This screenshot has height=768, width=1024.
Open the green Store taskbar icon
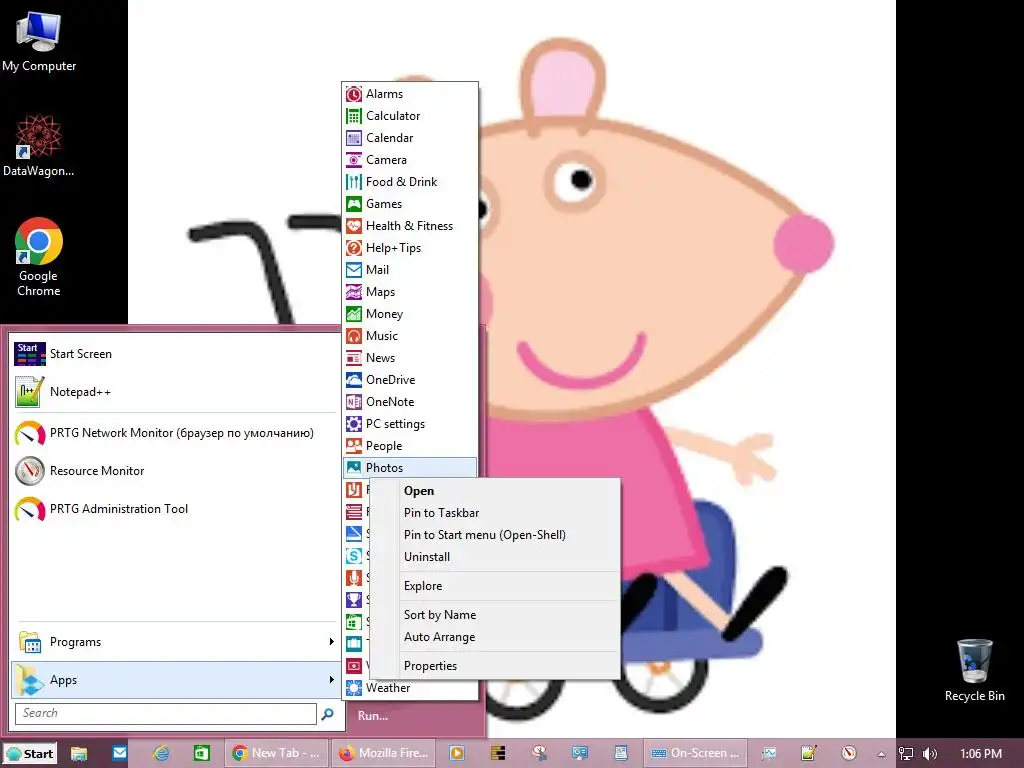202,754
